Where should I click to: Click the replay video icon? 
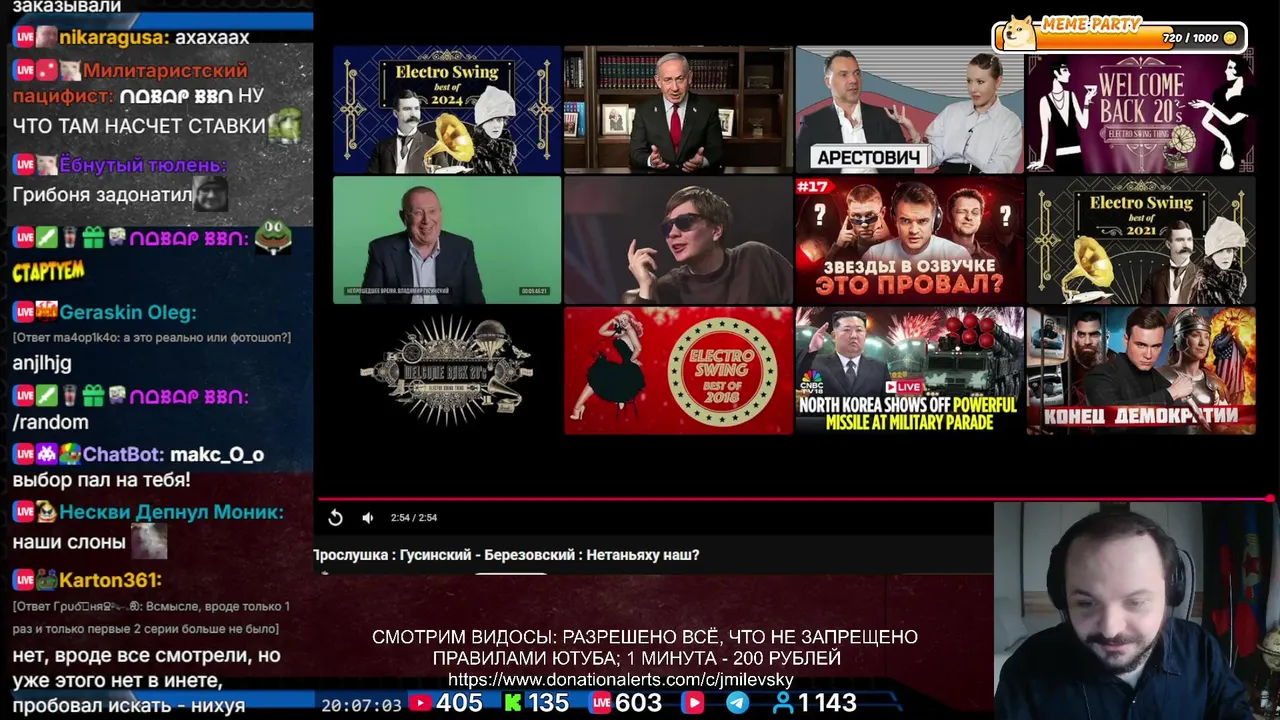336,517
